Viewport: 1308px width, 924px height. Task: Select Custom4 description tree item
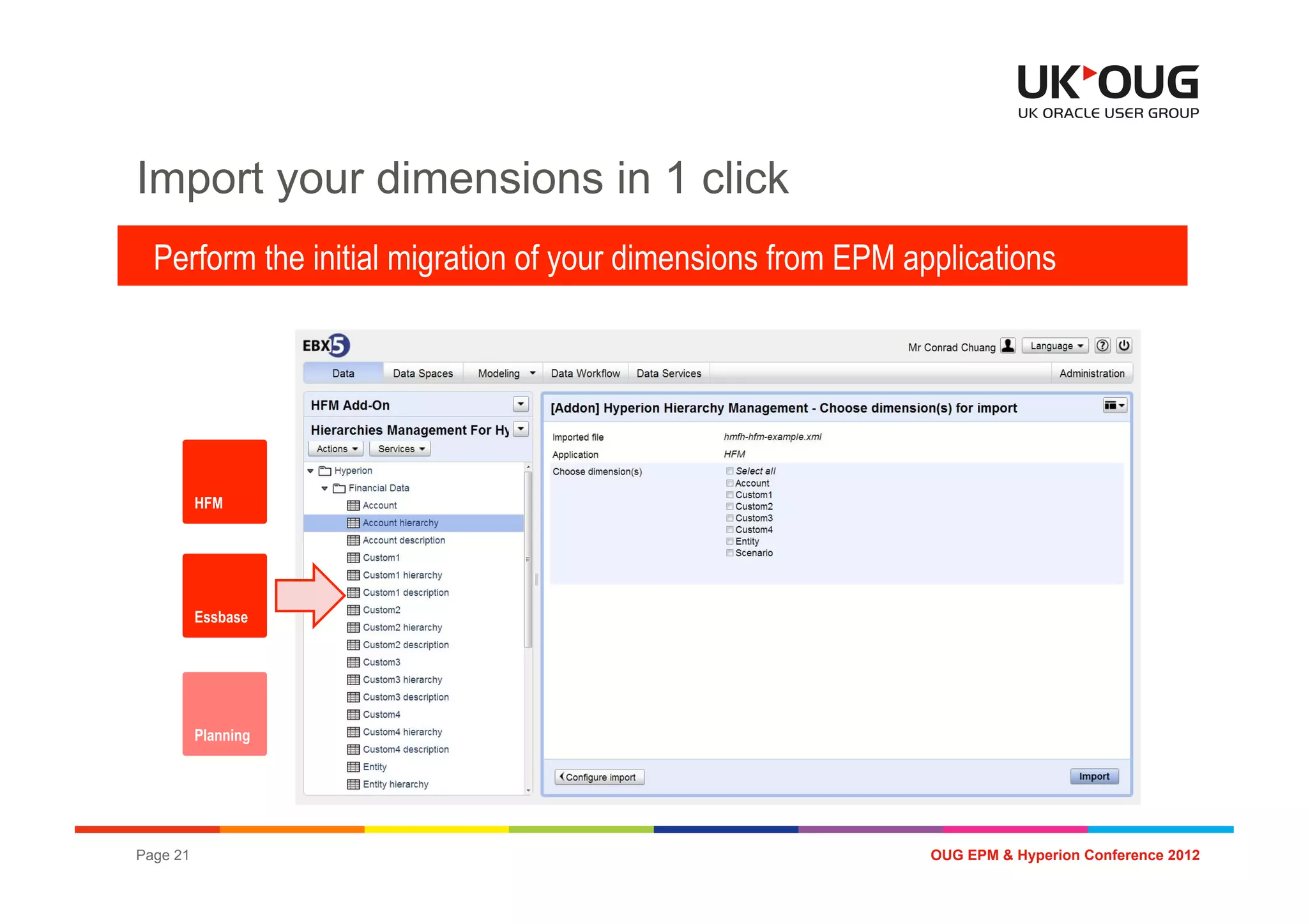406,750
